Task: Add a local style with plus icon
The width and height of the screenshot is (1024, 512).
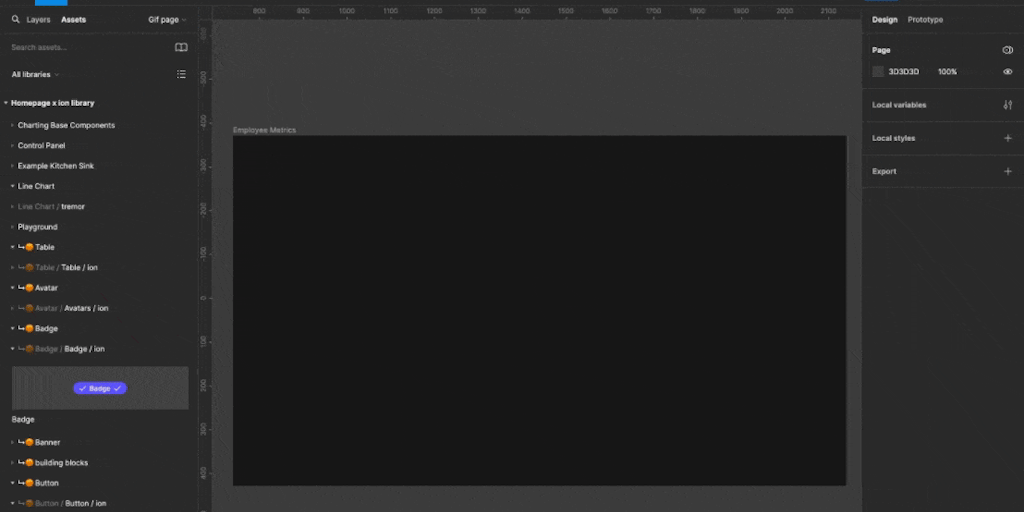Action: 1008,138
